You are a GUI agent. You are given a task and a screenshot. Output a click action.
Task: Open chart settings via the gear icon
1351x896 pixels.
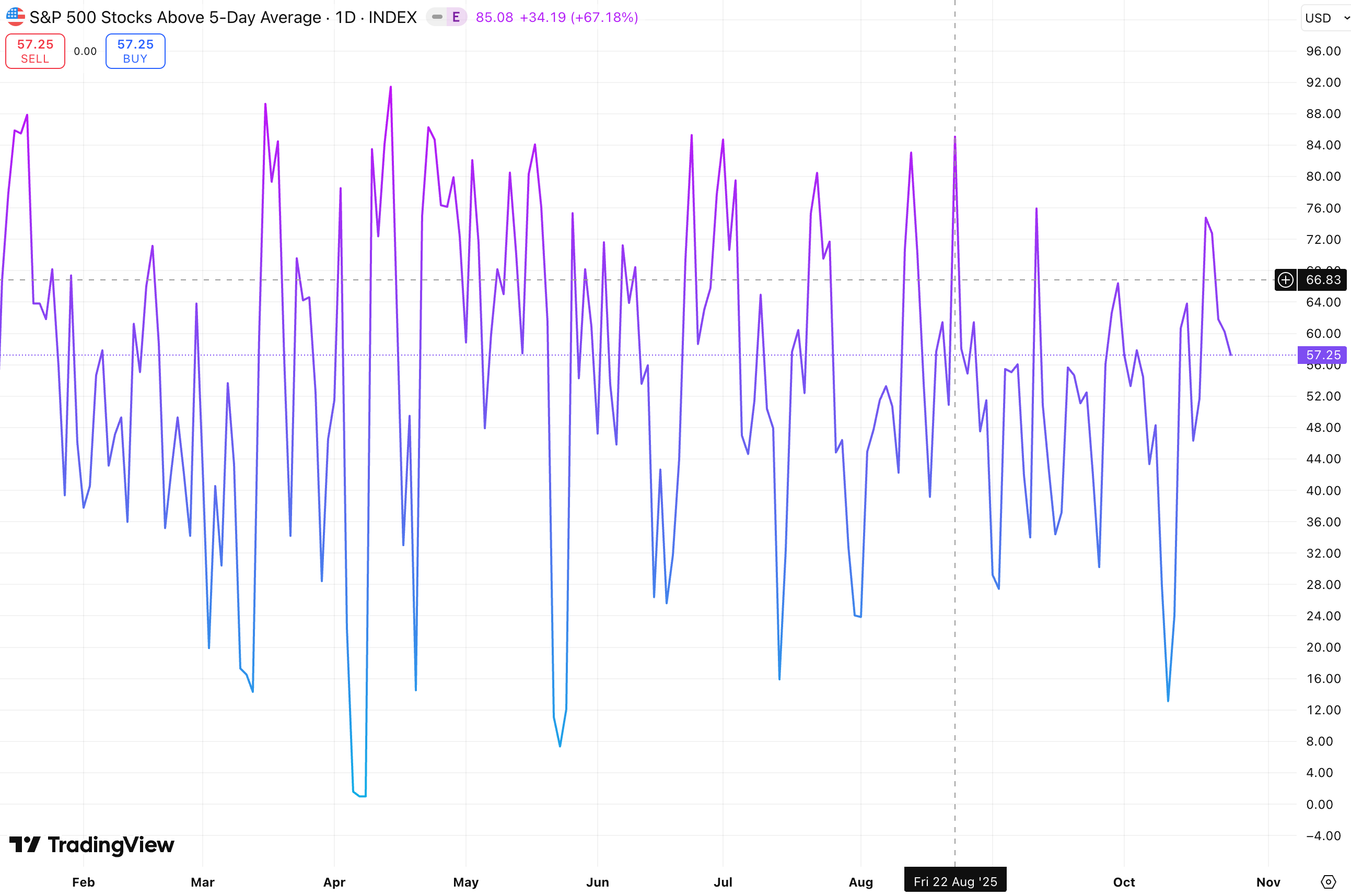[x=1328, y=882]
